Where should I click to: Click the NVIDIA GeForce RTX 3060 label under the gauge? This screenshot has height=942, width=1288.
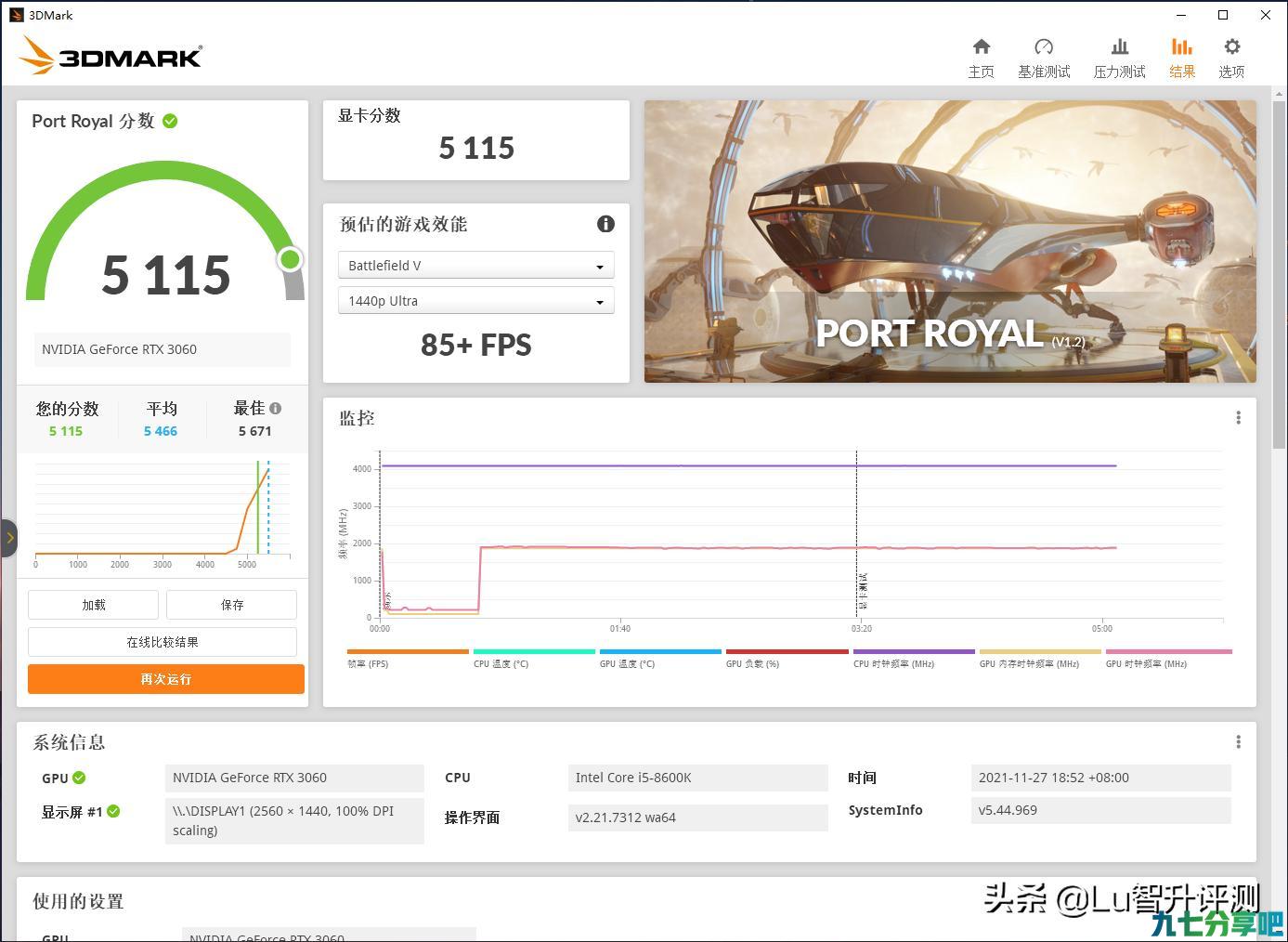(x=163, y=349)
